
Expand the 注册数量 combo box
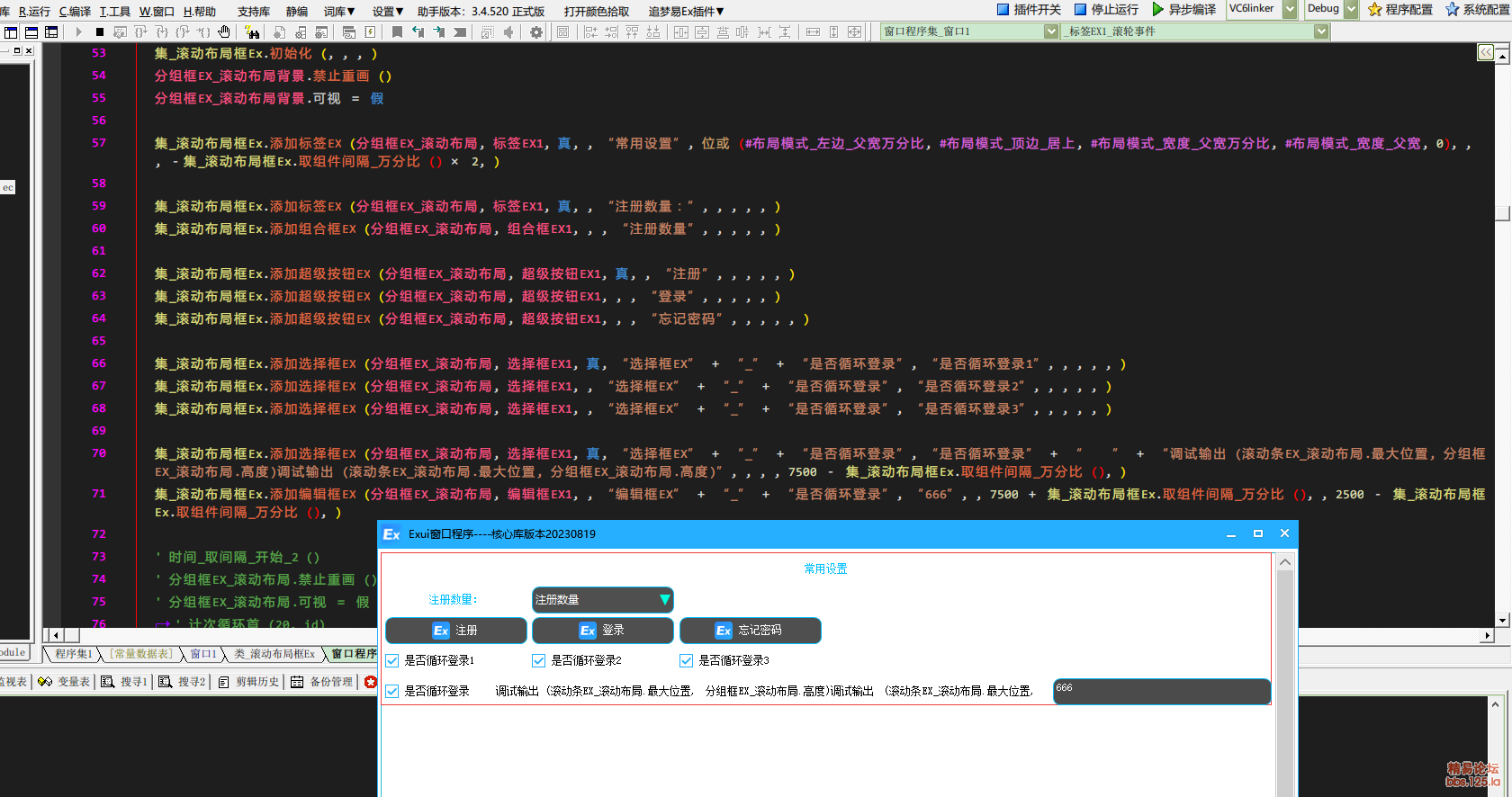pyautogui.click(x=664, y=600)
